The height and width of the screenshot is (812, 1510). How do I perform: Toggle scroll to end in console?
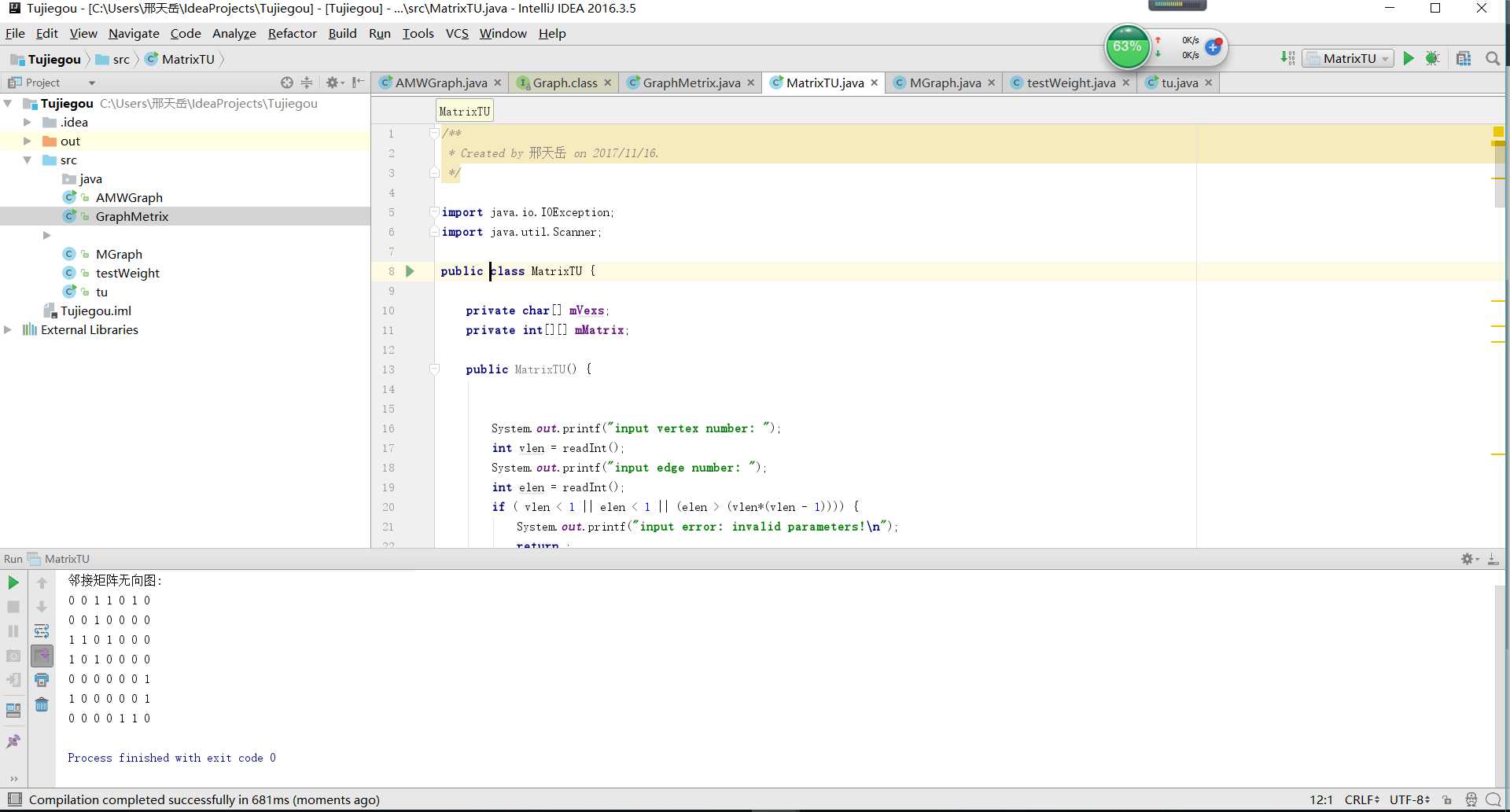(x=42, y=656)
